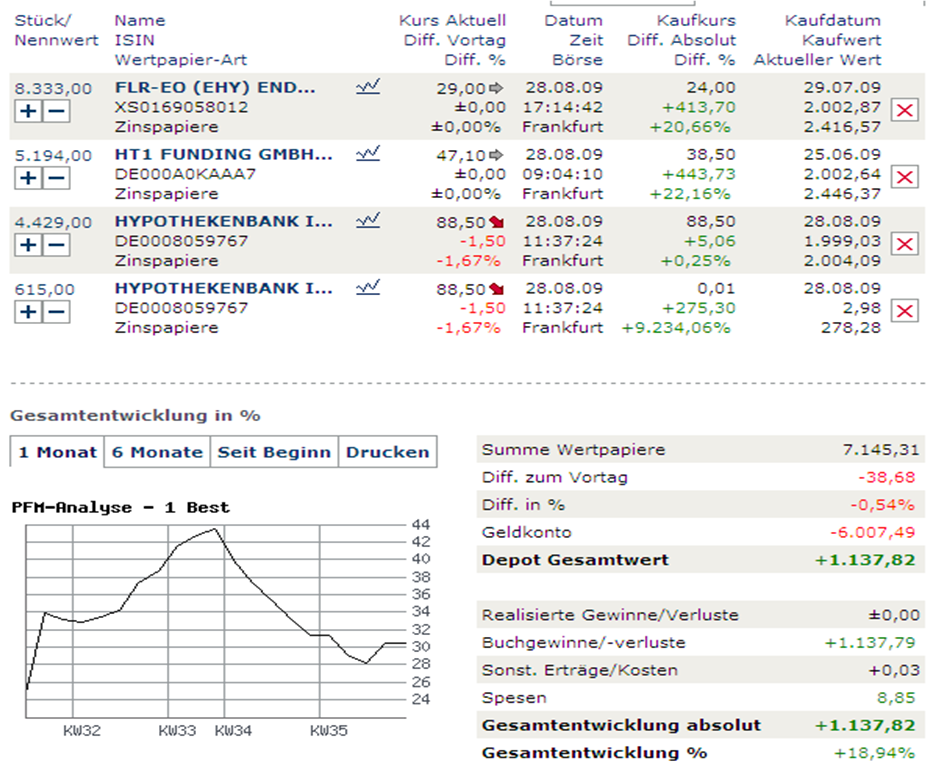Viewport: 946px width, 769px height.
Task: Reduce HT1 FUNDING position with minus
Action: (58, 178)
